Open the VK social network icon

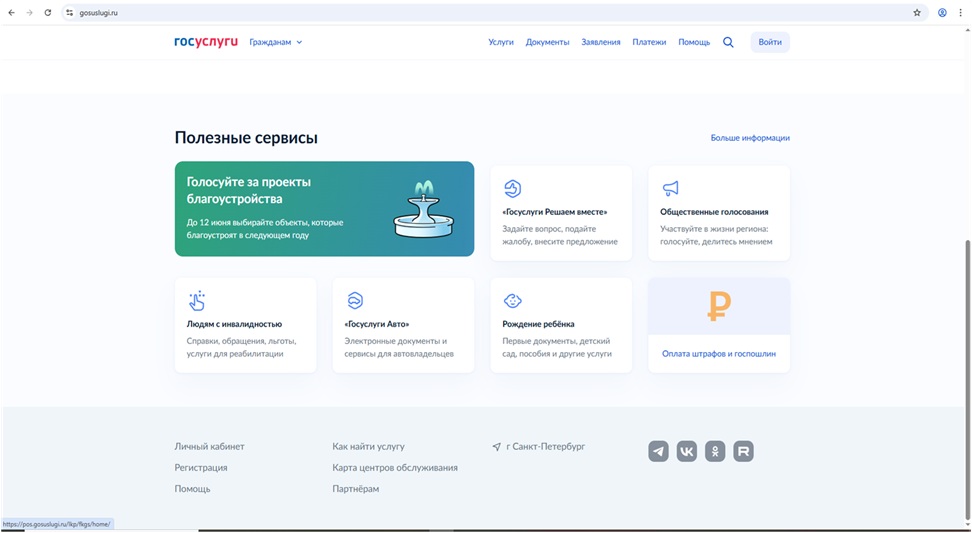tap(687, 451)
